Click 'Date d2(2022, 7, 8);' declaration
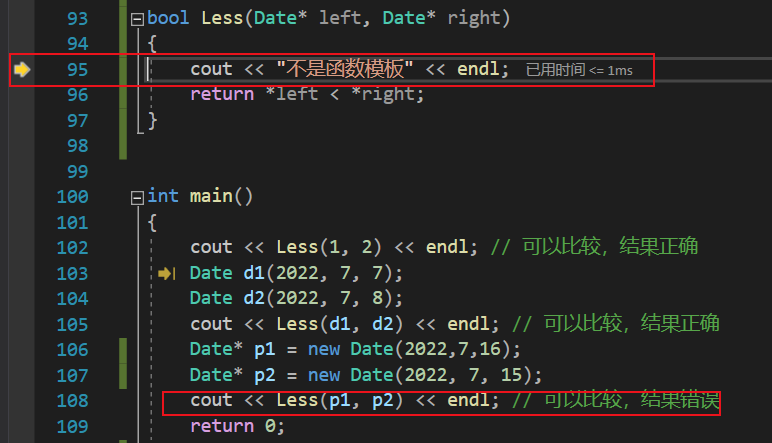 pos(296,298)
